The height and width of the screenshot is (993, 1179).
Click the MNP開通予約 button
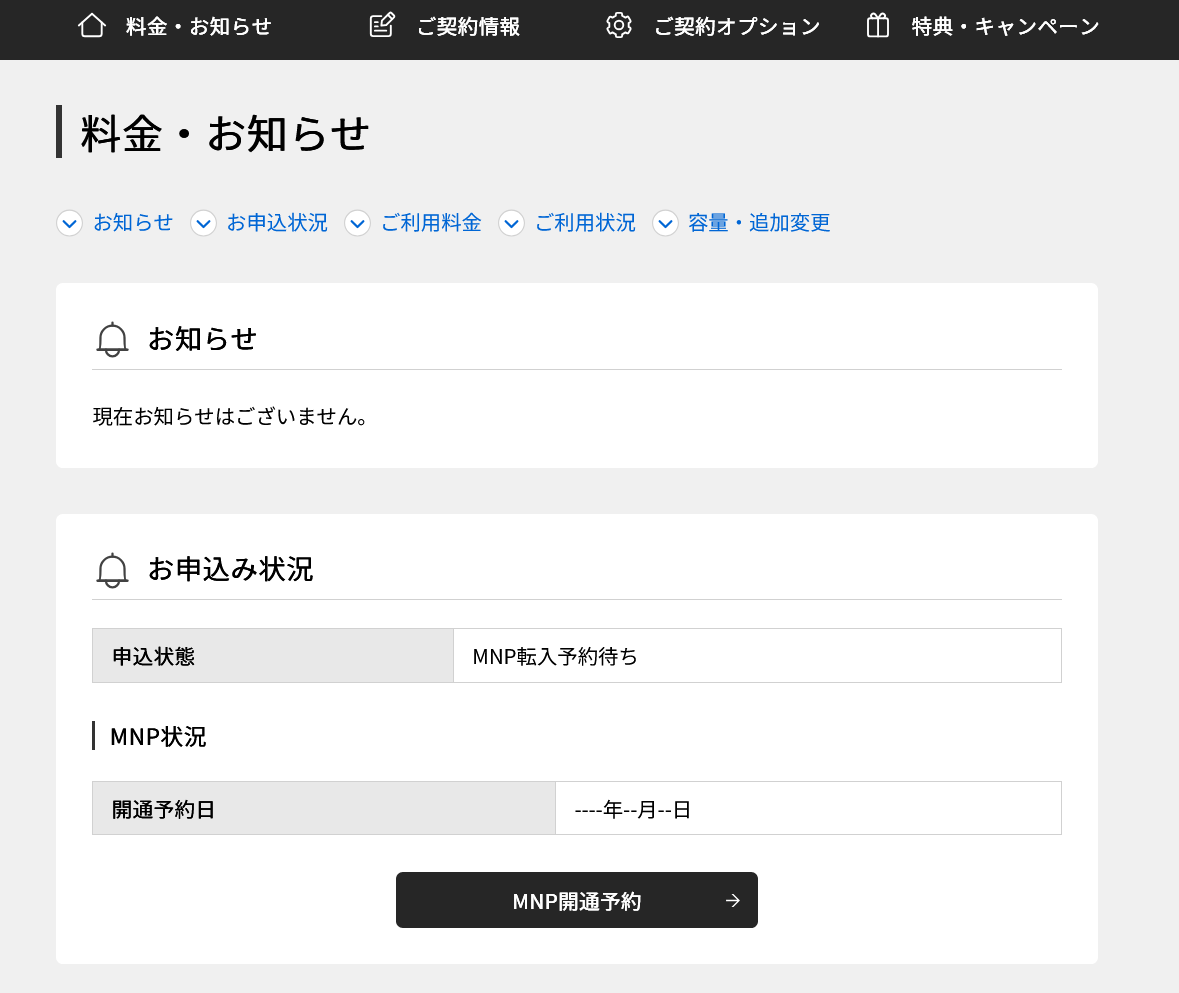click(x=577, y=900)
